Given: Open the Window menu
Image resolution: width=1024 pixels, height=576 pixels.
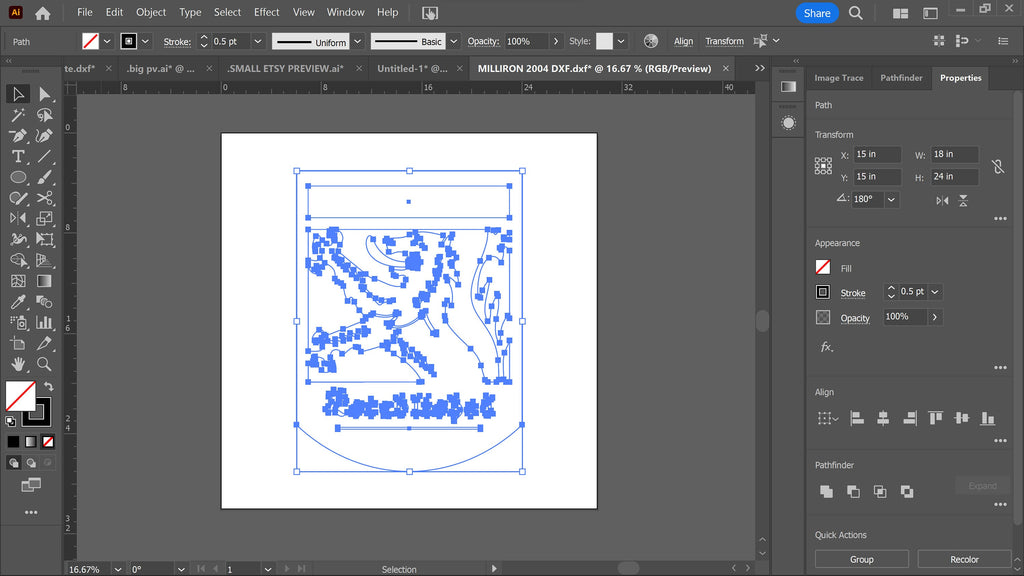Looking at the screenshot, I should click(345, 12).
